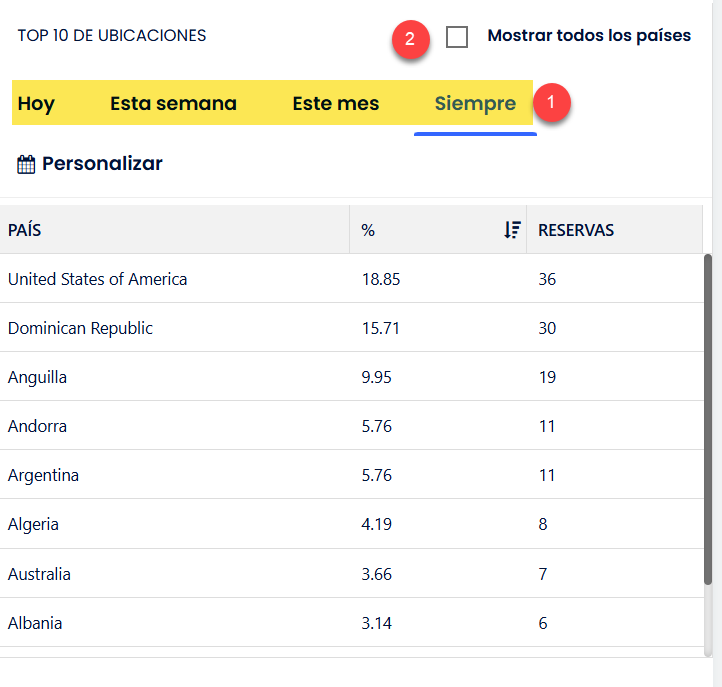
Task: Click the table's vertical scrollbar
Action: [708, 420]
